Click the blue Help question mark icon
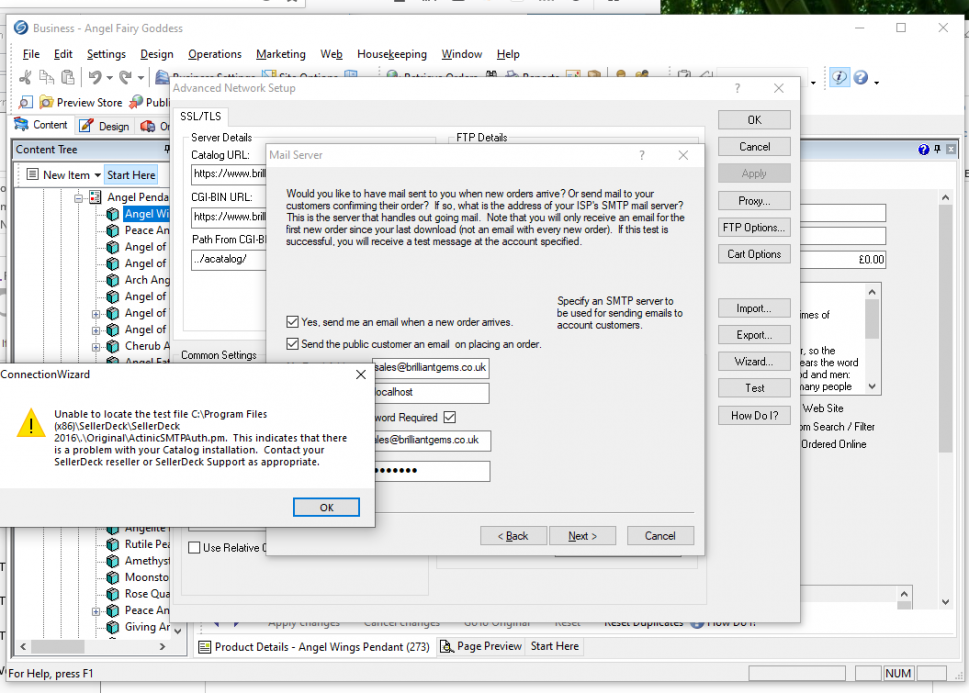The height and width of the screenshot is (693, 969). (861, 78)
